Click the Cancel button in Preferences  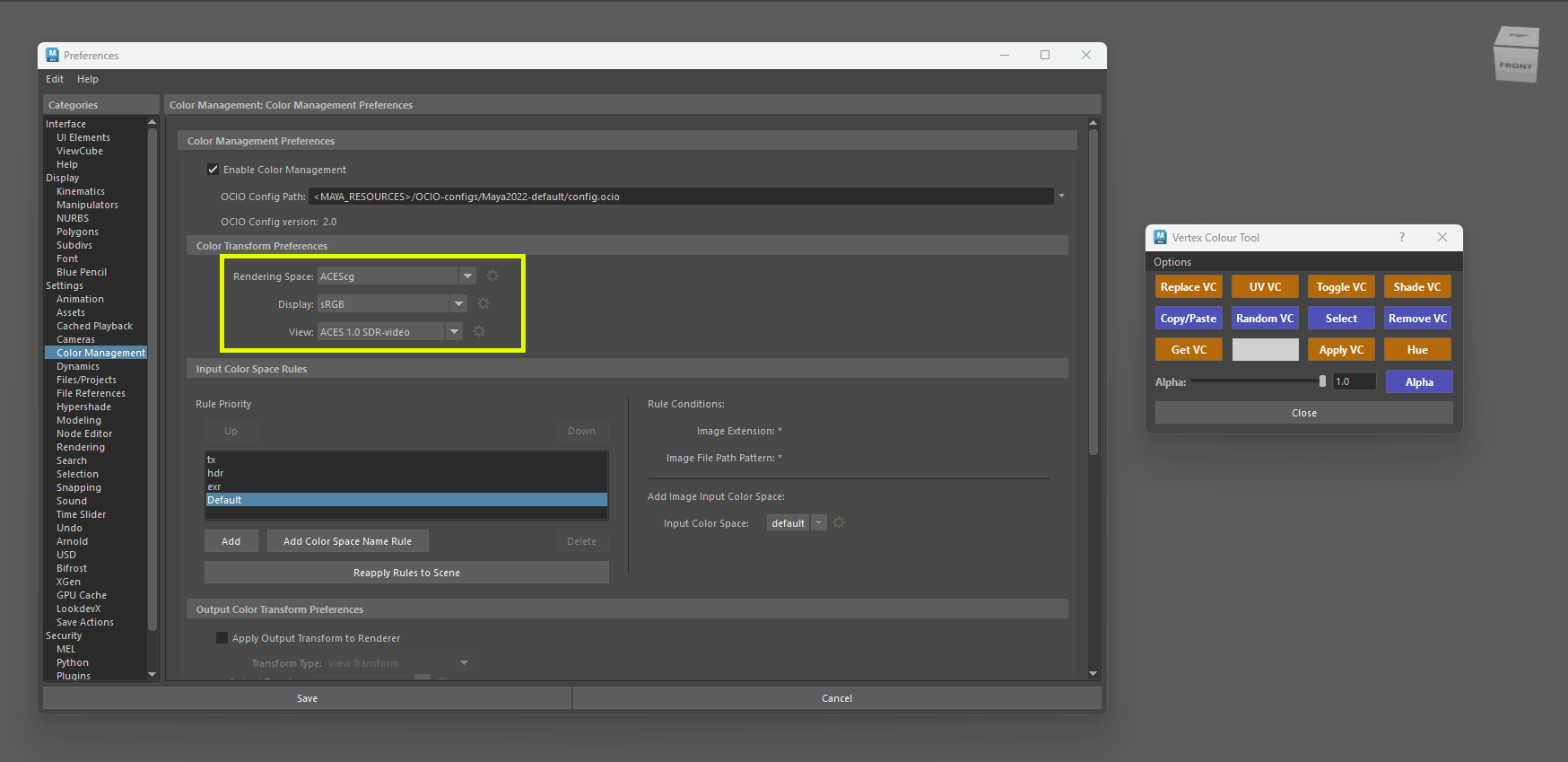[837, 698]
